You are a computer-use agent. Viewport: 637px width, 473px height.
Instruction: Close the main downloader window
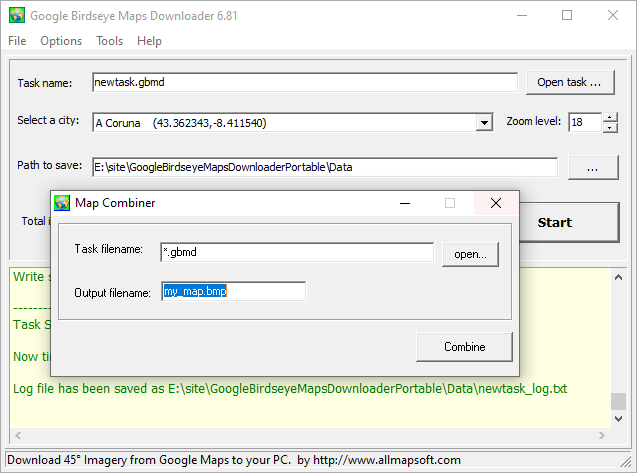coord(613,15)
